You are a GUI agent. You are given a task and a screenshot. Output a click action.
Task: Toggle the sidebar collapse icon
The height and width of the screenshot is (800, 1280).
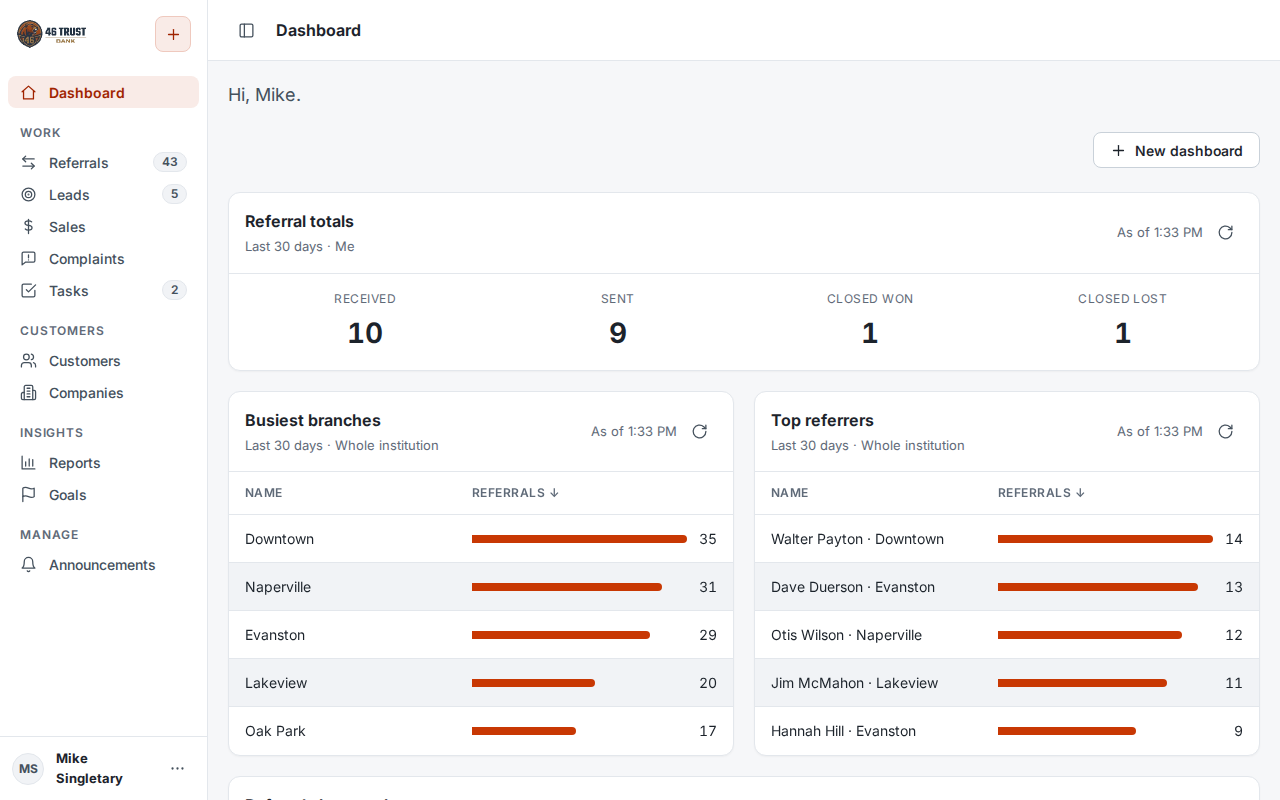point(246,31)
